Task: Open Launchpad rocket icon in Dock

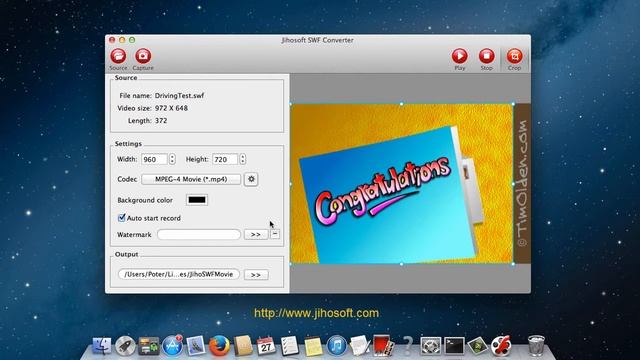Action: [x=125, y=346]
